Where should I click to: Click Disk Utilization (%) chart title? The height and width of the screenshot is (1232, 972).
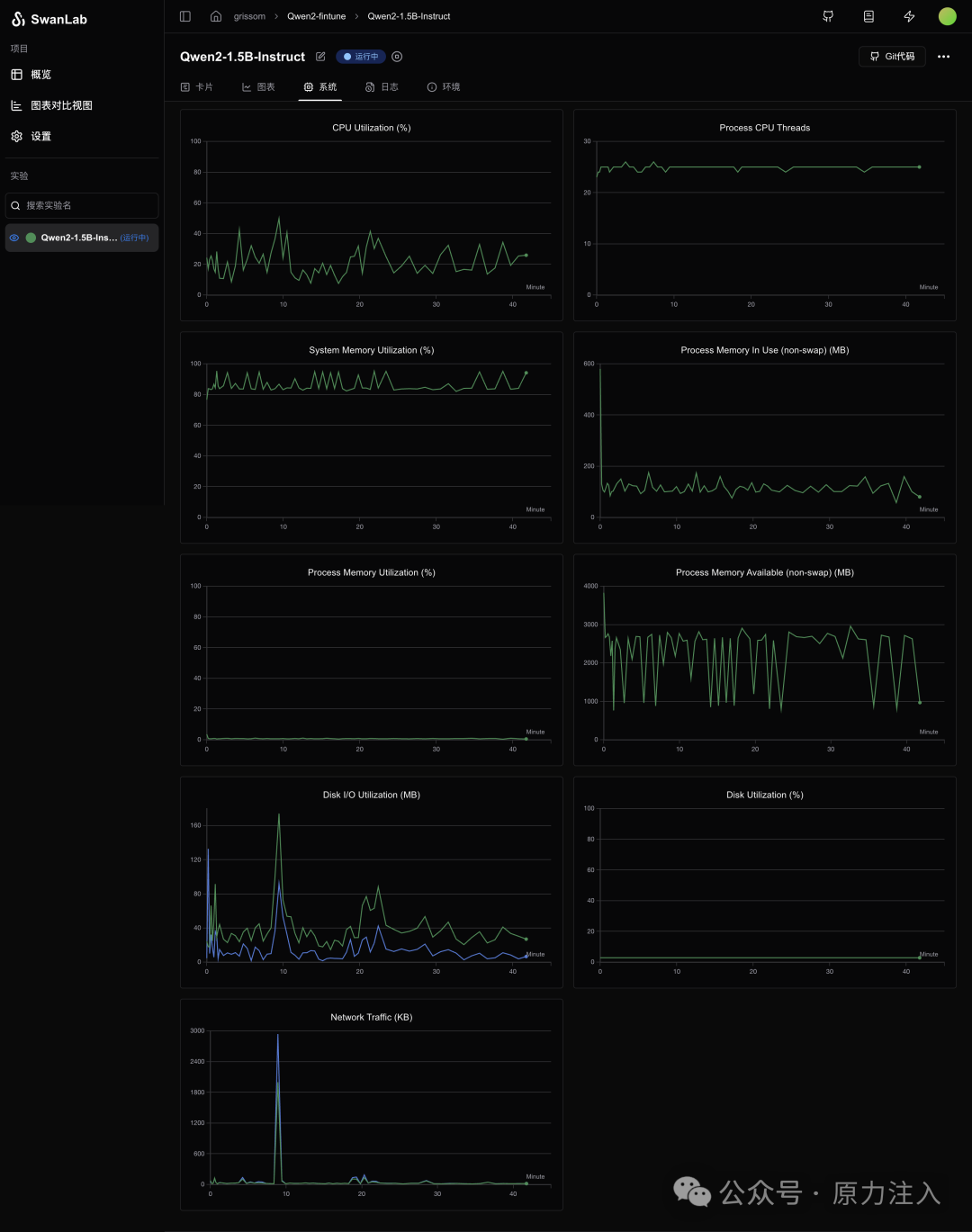(x=764, y=795)
